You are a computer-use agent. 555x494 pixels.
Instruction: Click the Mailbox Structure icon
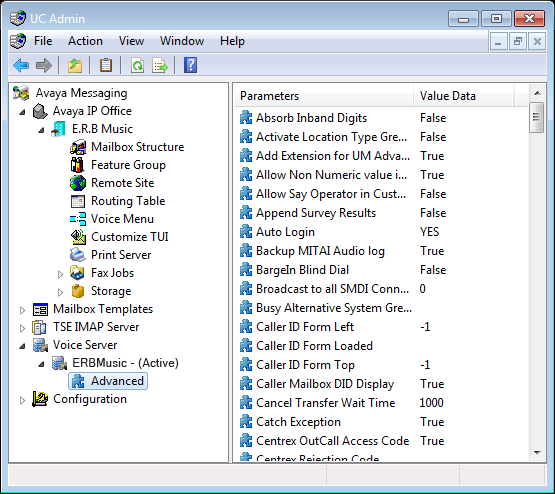pyautogui.click(x=78, y=147)
